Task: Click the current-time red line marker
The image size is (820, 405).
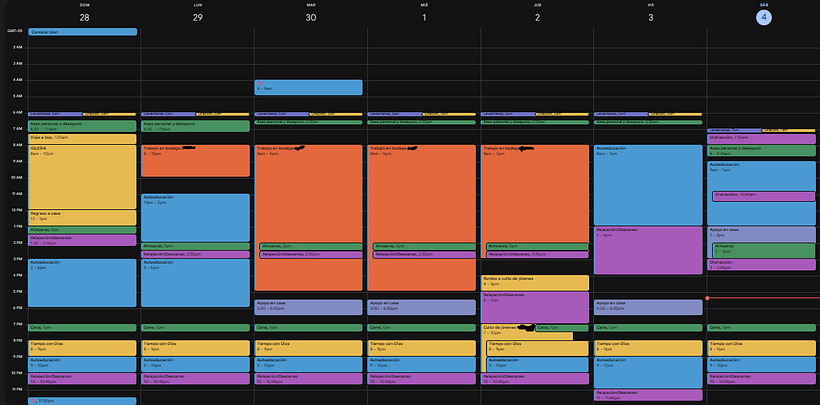Action: click(708, 298)
